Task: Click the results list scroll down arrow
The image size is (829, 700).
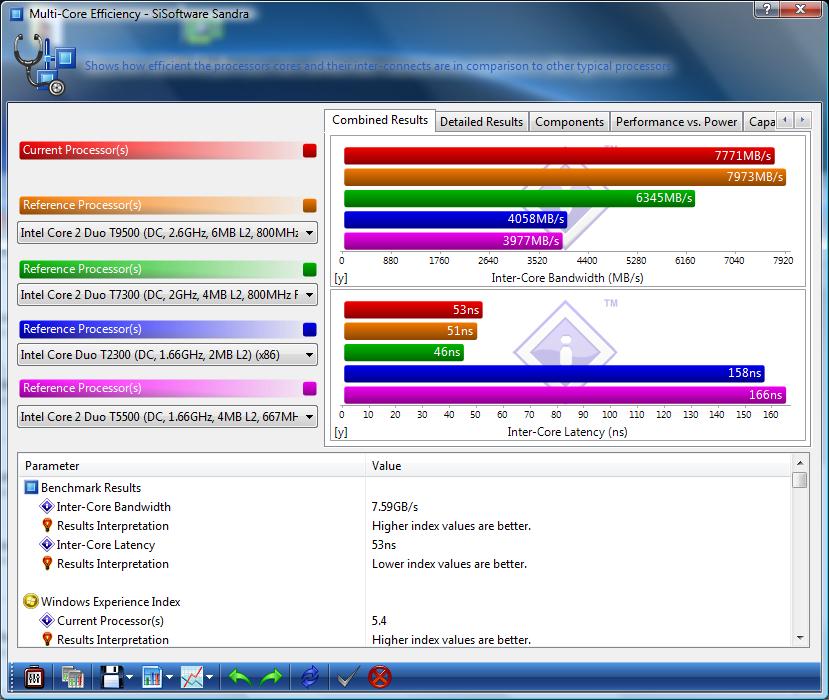Action: pyautogui.click(x=800, y=638)
